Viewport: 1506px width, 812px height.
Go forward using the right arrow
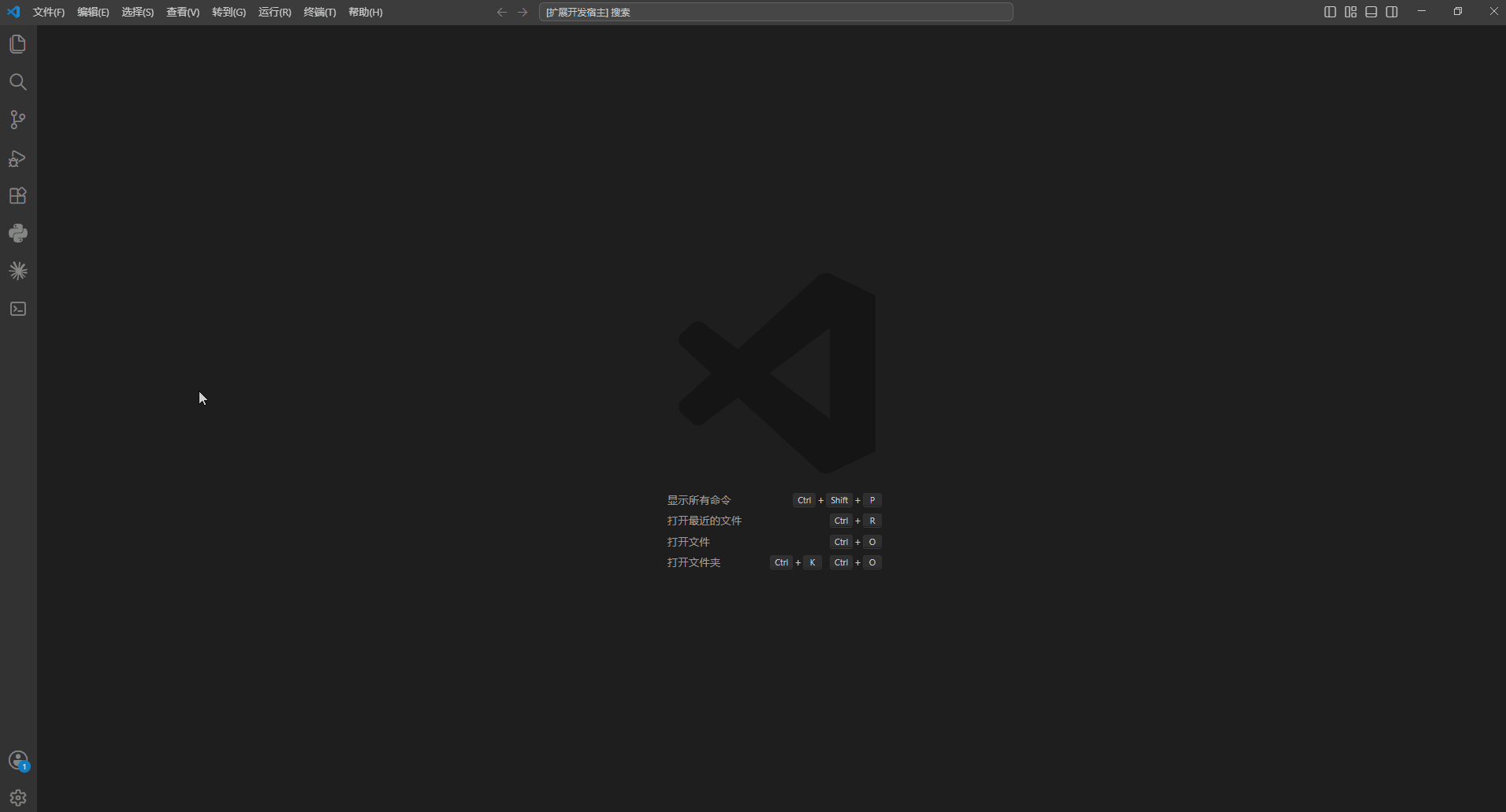(x=522, y=12)
